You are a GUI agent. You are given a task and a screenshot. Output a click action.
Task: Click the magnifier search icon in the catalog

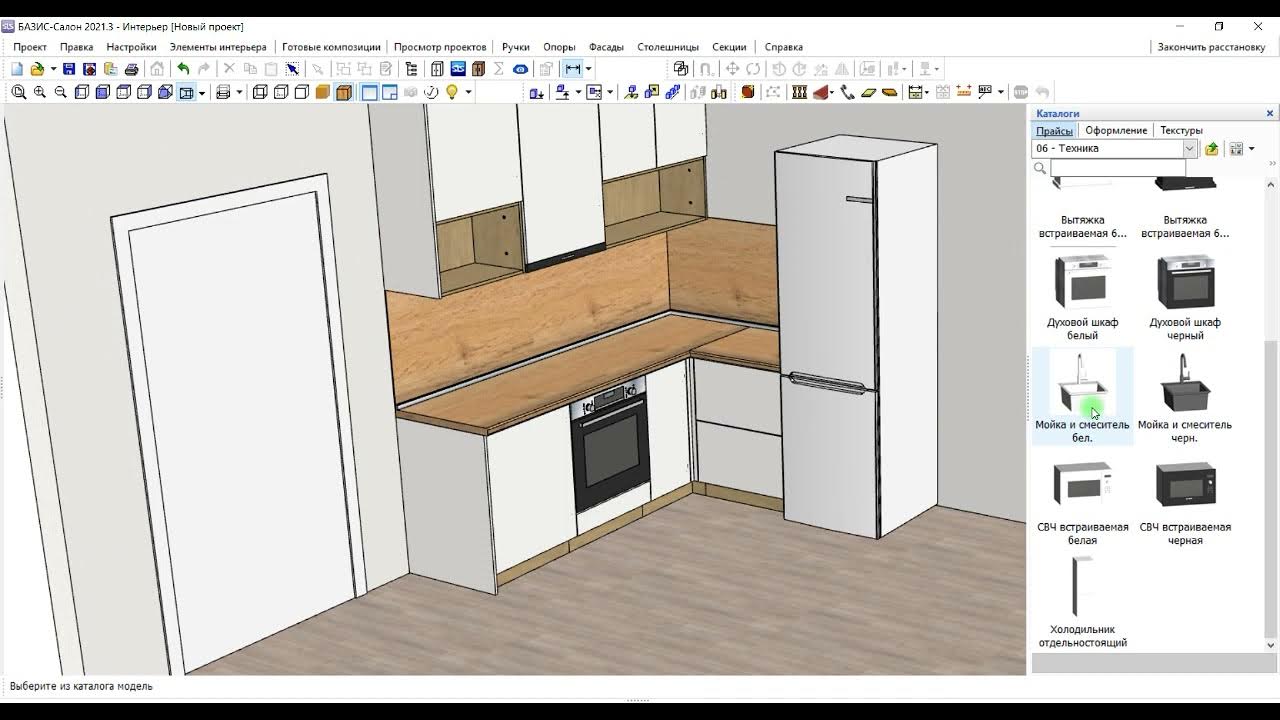pos(1040,168)
